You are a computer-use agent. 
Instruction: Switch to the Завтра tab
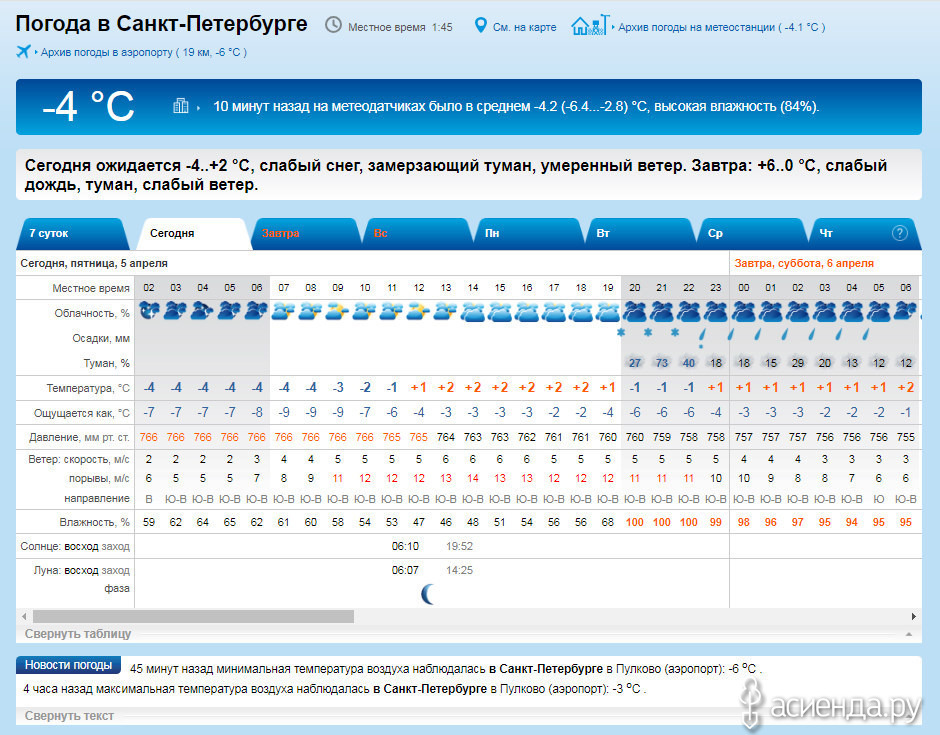(306, 233)
